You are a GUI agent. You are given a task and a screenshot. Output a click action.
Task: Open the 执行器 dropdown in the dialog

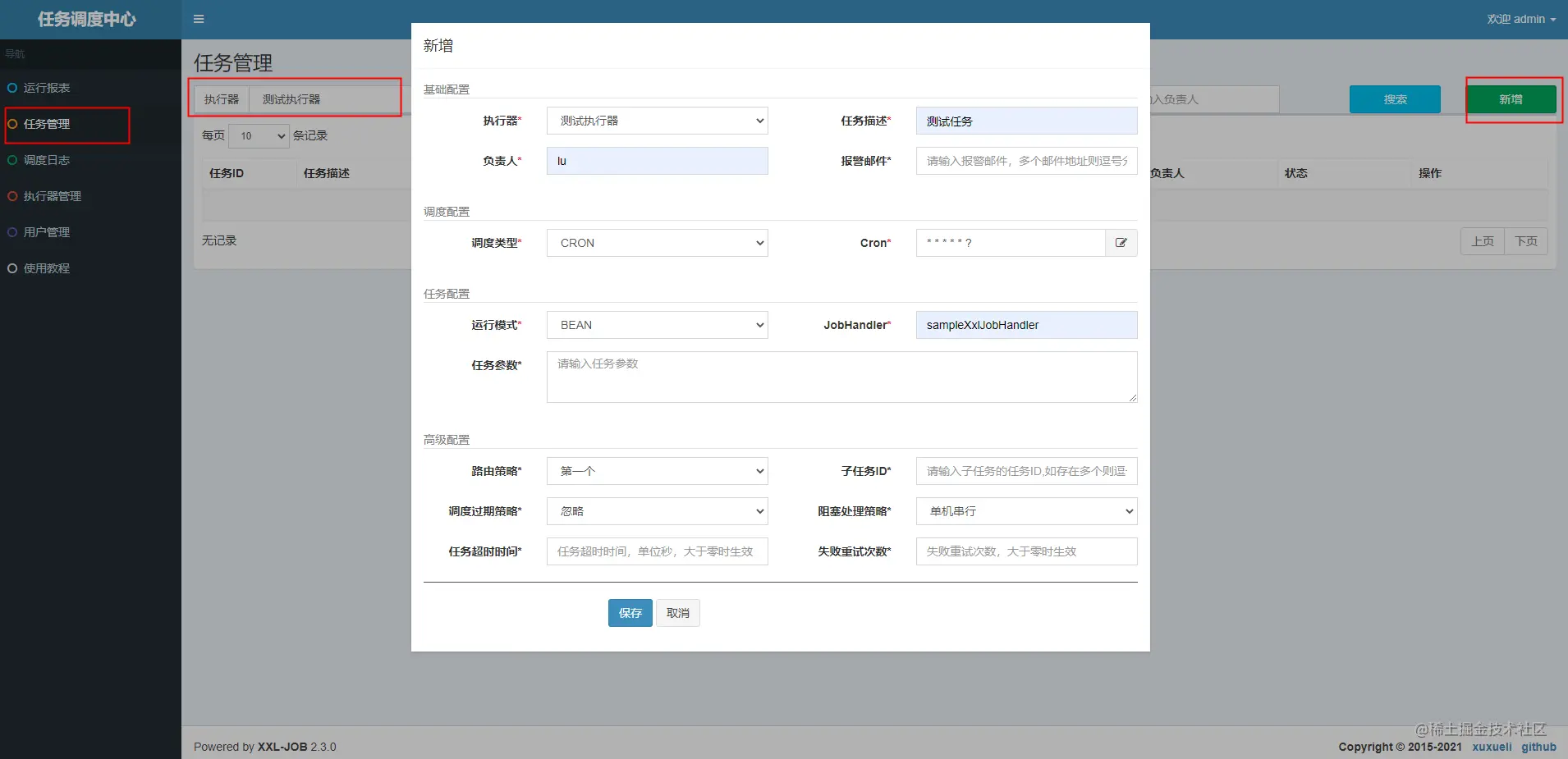(658, 121)
